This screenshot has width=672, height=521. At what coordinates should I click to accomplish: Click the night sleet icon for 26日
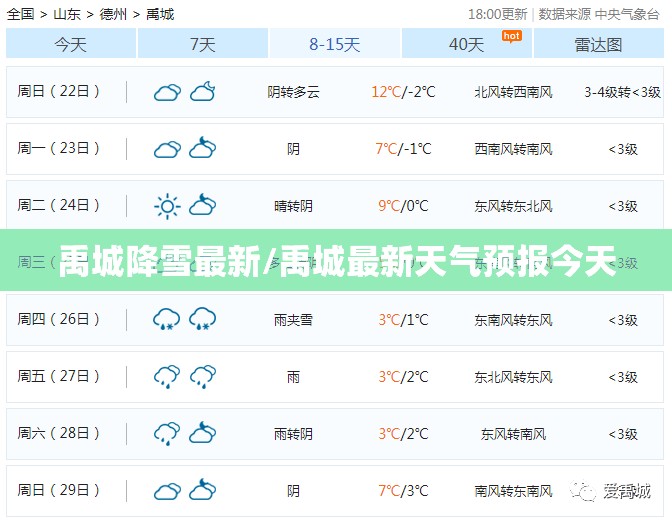pyautogui.click(x=203, y=319)
